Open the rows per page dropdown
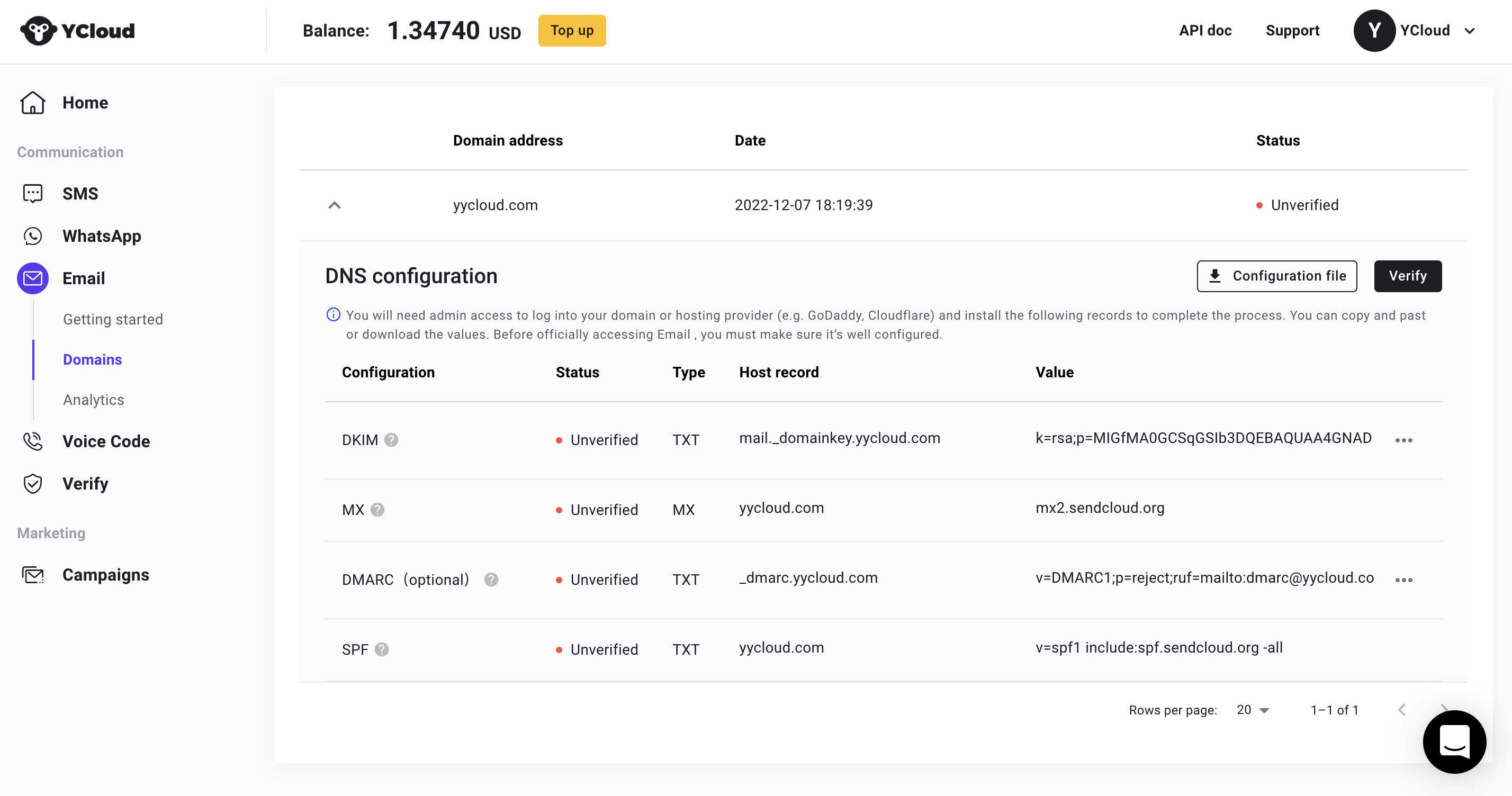 1253,710
